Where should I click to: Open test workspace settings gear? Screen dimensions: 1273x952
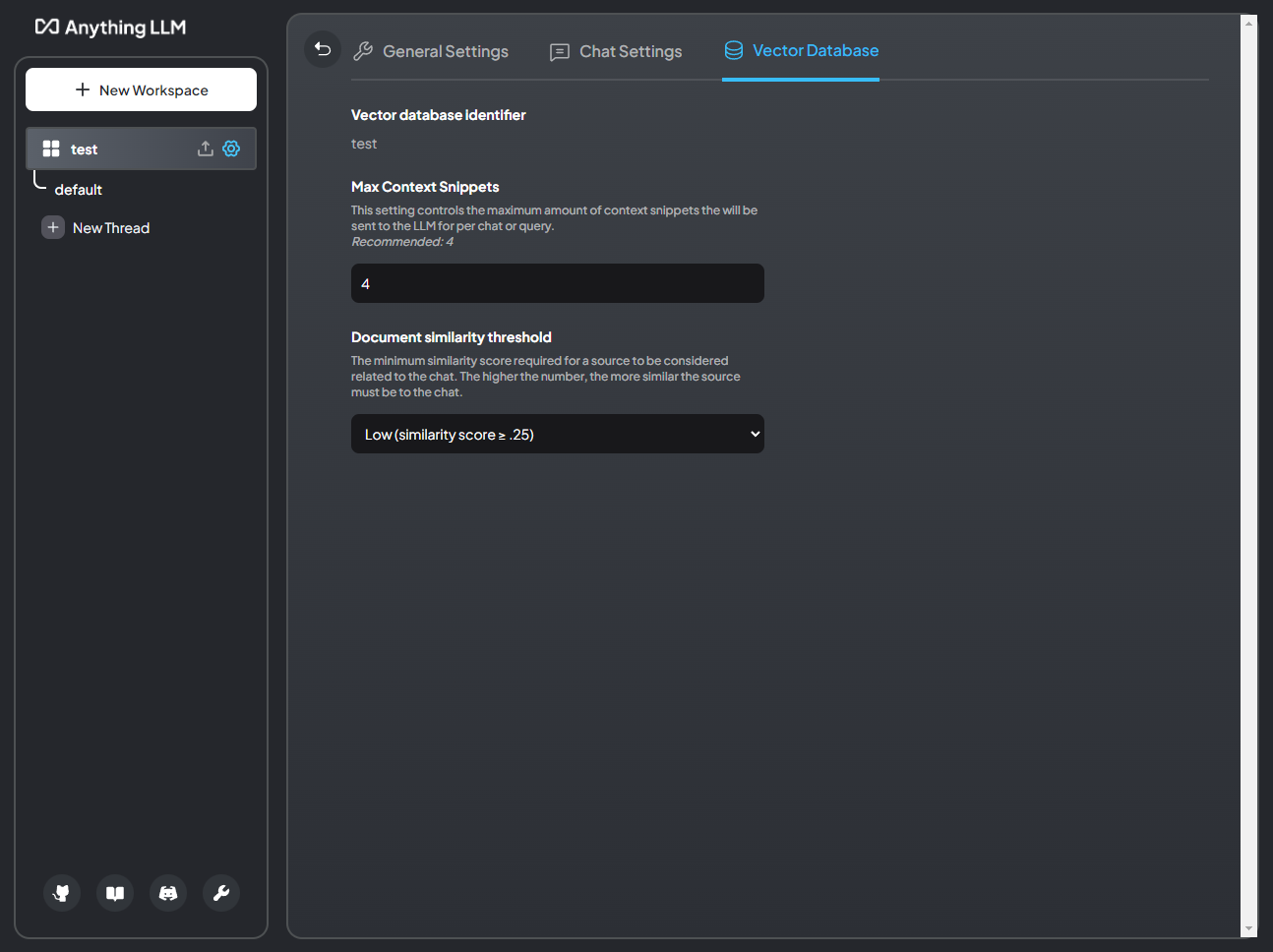point(231,149)
